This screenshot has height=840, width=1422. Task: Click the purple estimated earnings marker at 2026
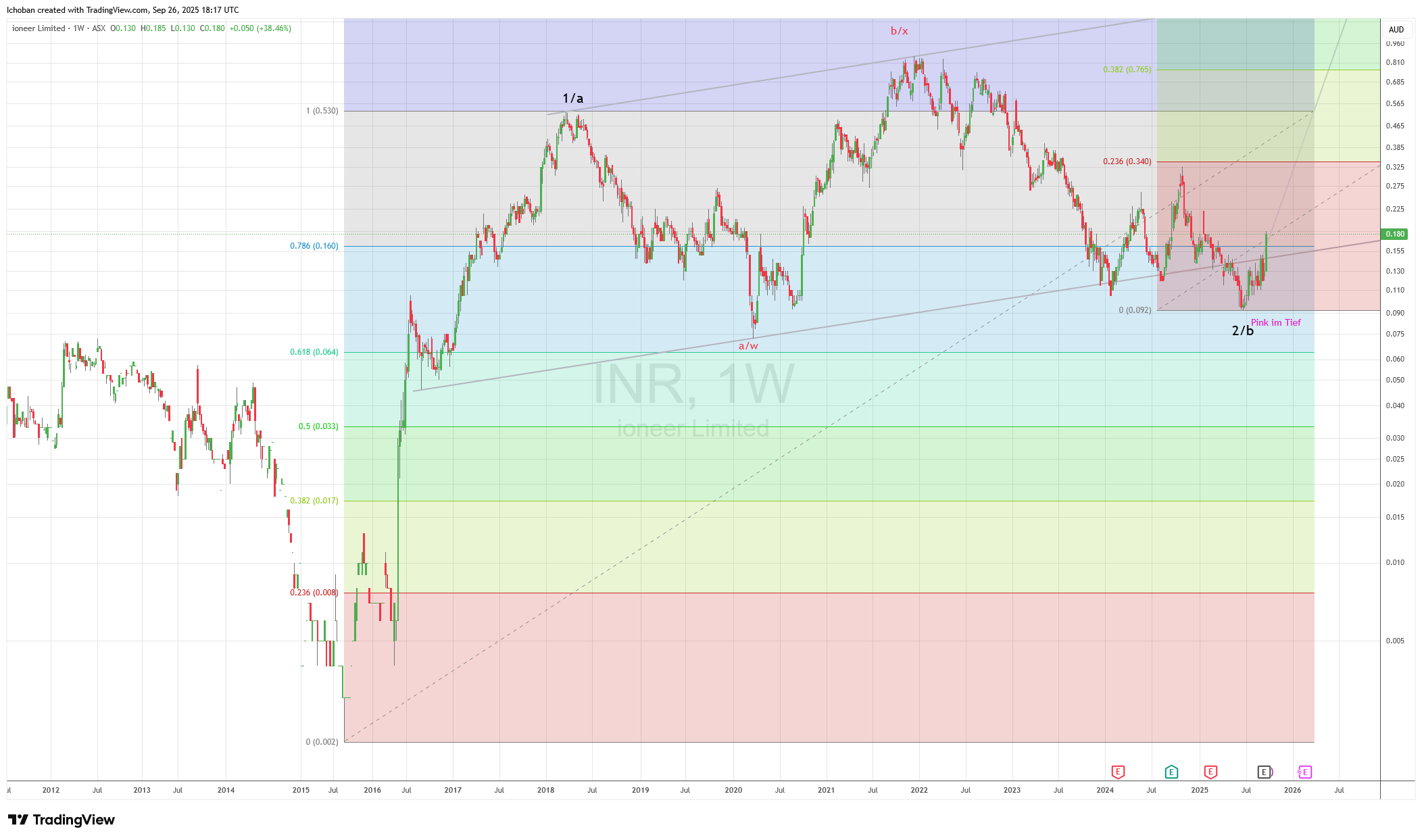click(x=1304, y=772)
